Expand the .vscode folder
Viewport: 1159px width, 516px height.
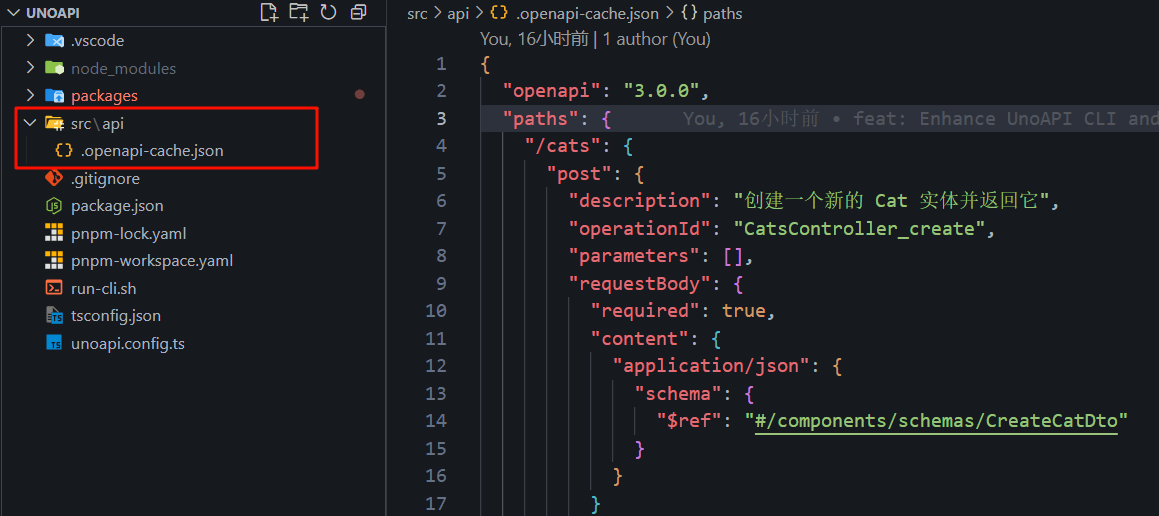pyautogui.click(x=30, y=41)
